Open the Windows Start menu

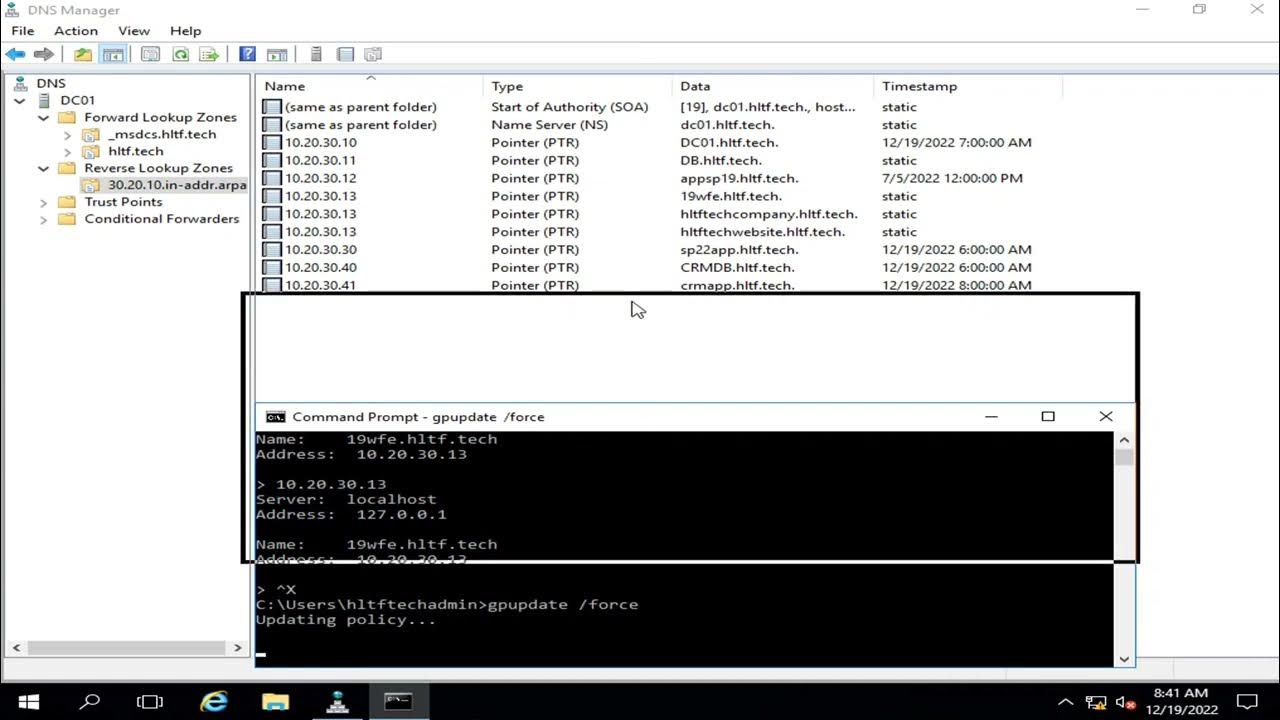(28, 701)
